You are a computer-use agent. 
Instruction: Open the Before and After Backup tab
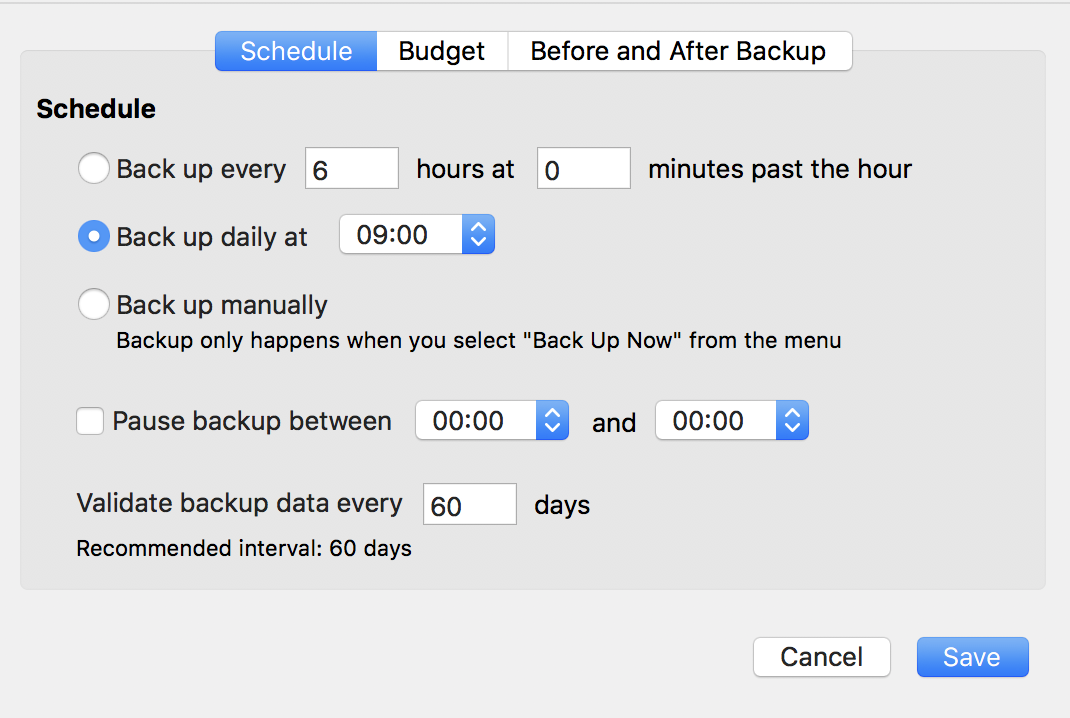tap(678, 51)
